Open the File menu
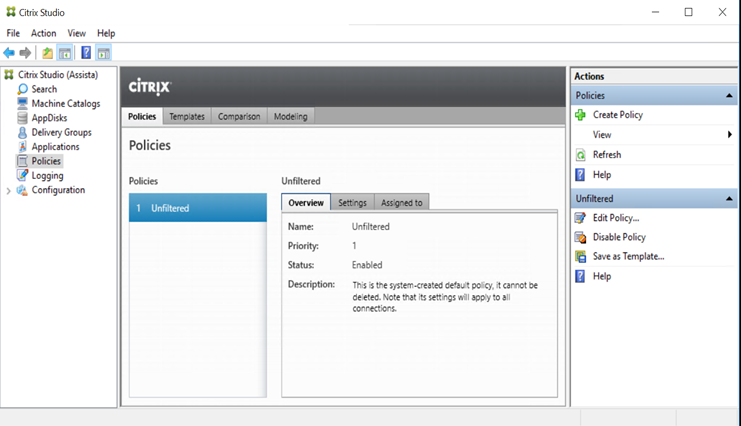741x426 pixels. pyautogui.click(x=13, y=33)
